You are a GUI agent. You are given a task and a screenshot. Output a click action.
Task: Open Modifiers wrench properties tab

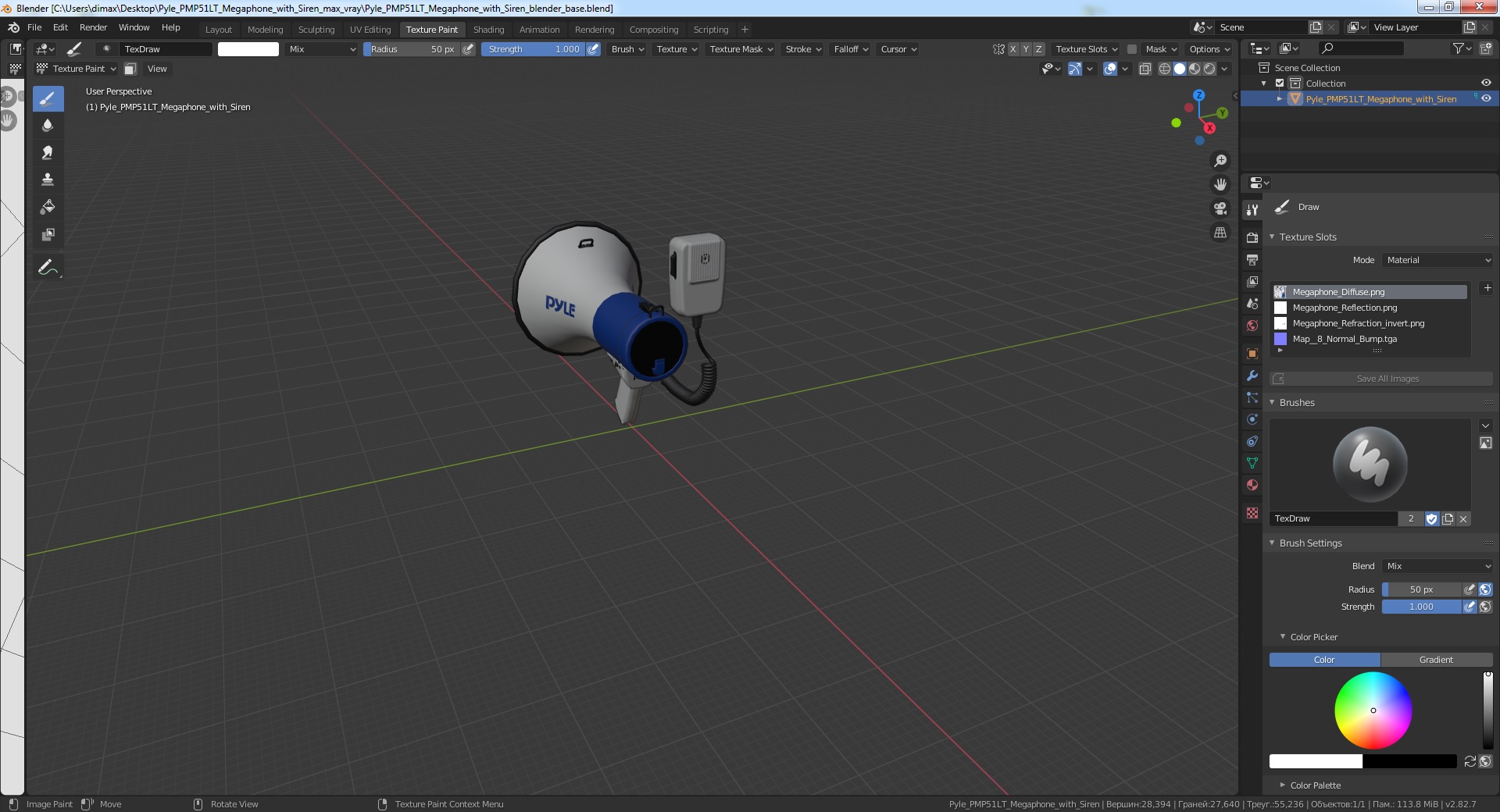(x=1252, y=376)
